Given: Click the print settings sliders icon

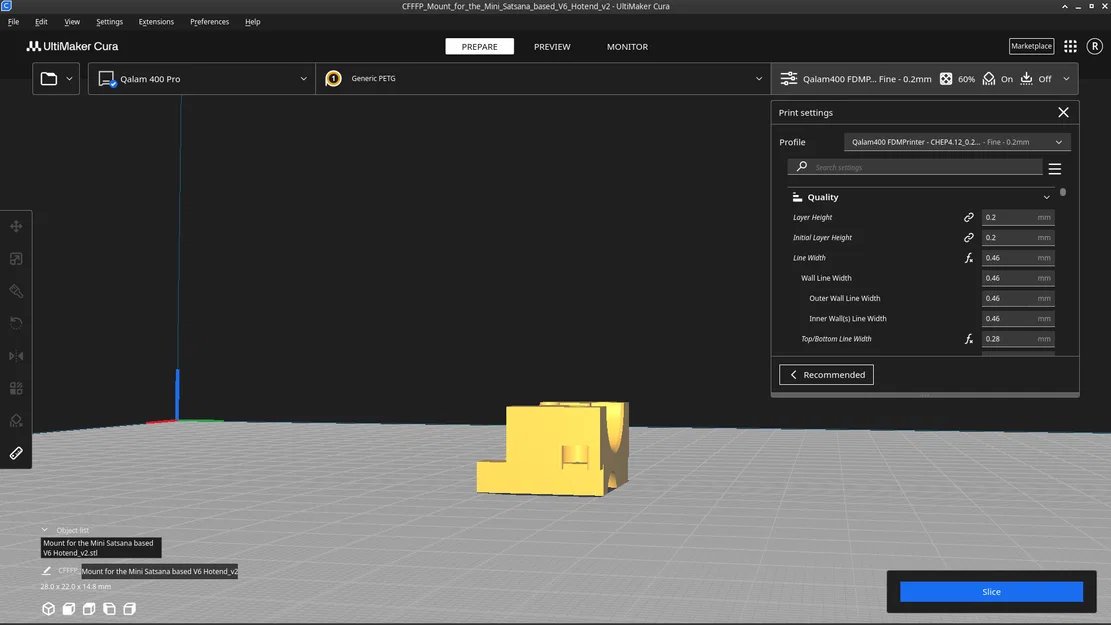Looking at the screenshot, I should tap(789, 79).
